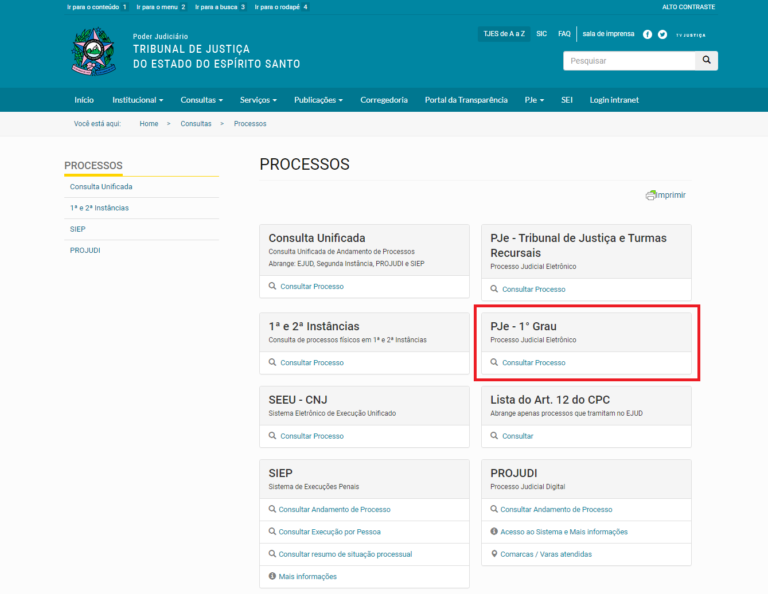
Task: Open PROJUDI in left sidebar
Action: click(85, 250)
